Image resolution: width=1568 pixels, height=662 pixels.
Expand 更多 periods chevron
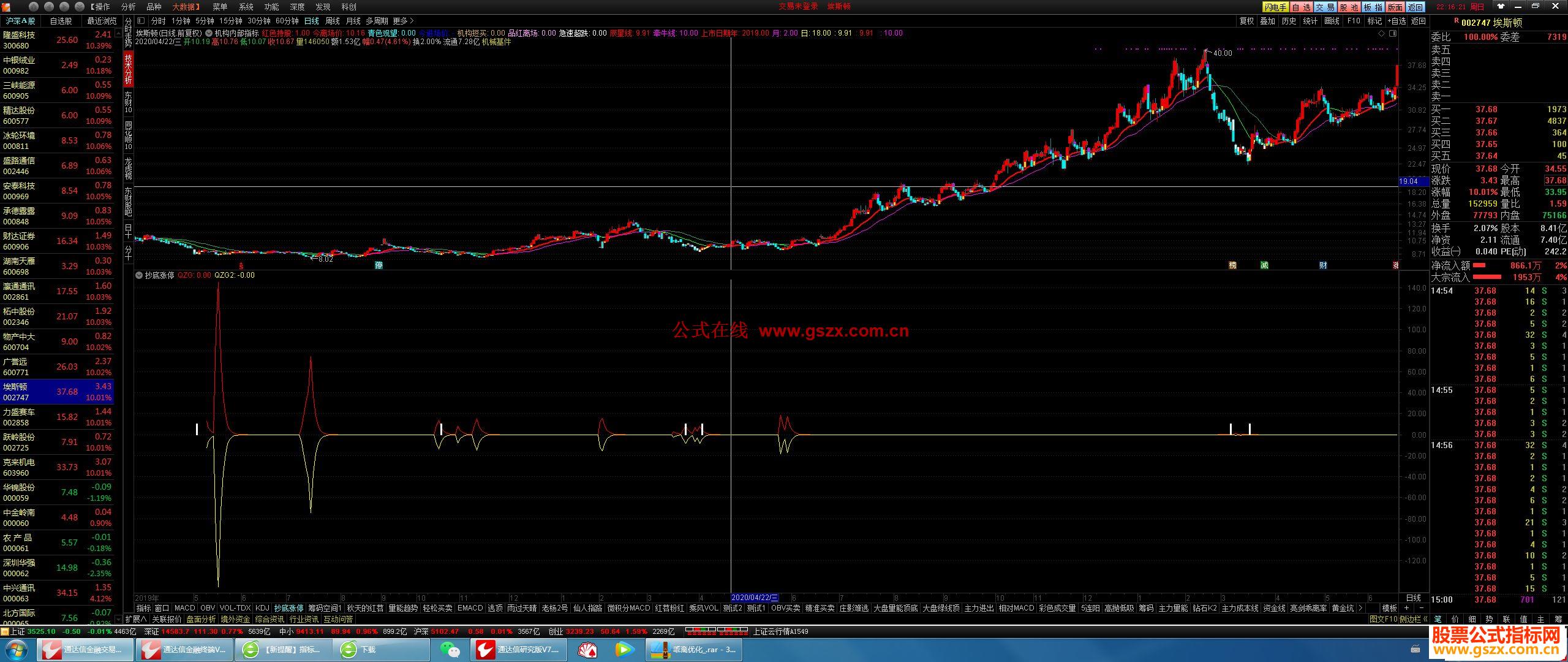point(403,21)
